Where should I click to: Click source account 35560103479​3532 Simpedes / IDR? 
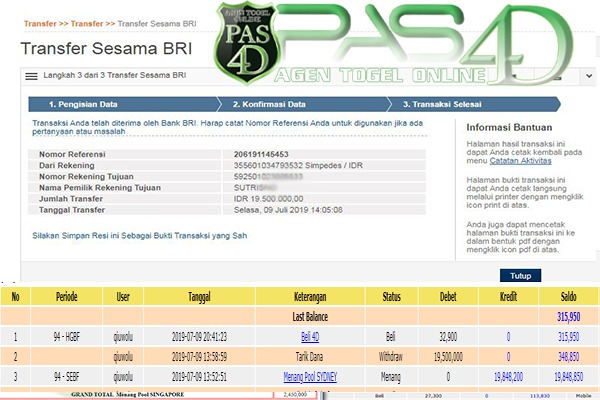(x=298, y=165)
